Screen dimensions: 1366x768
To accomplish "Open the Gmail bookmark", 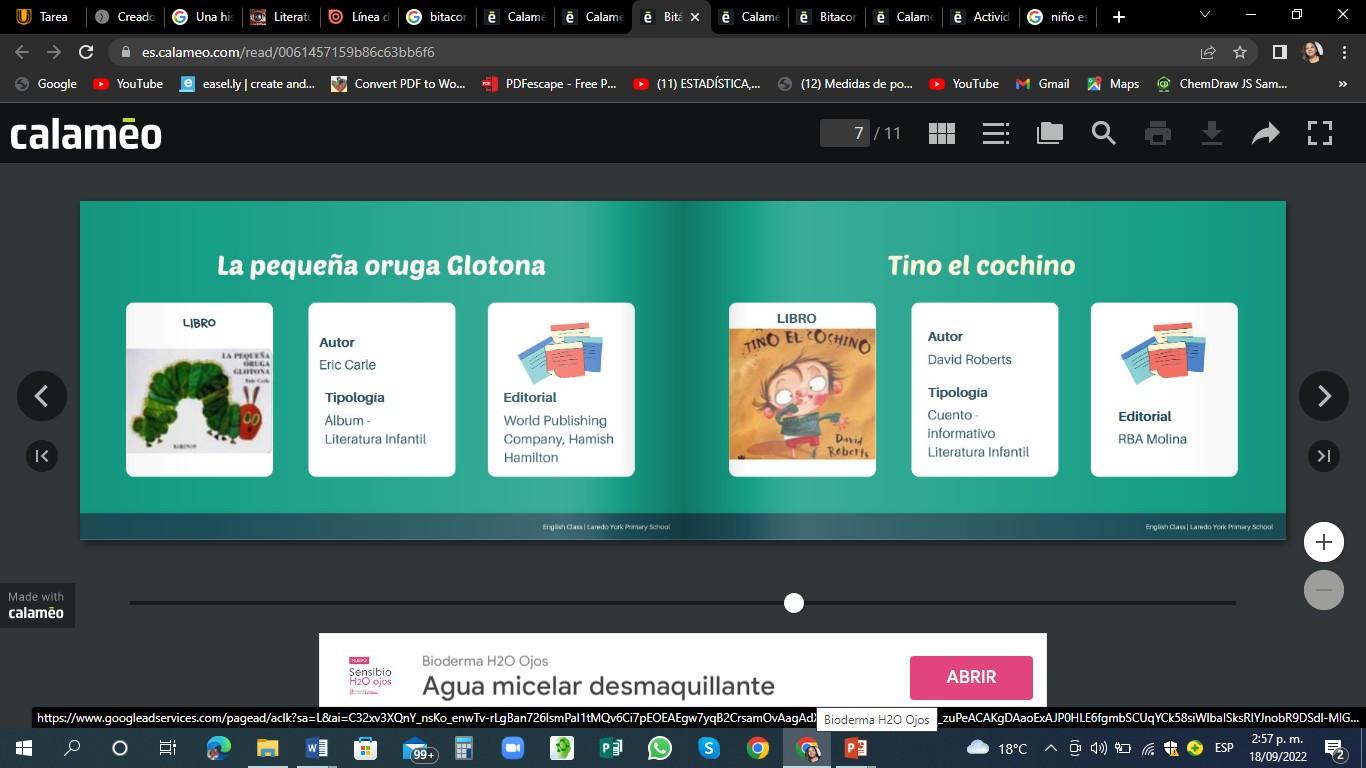I will [x=1042, y=84].
